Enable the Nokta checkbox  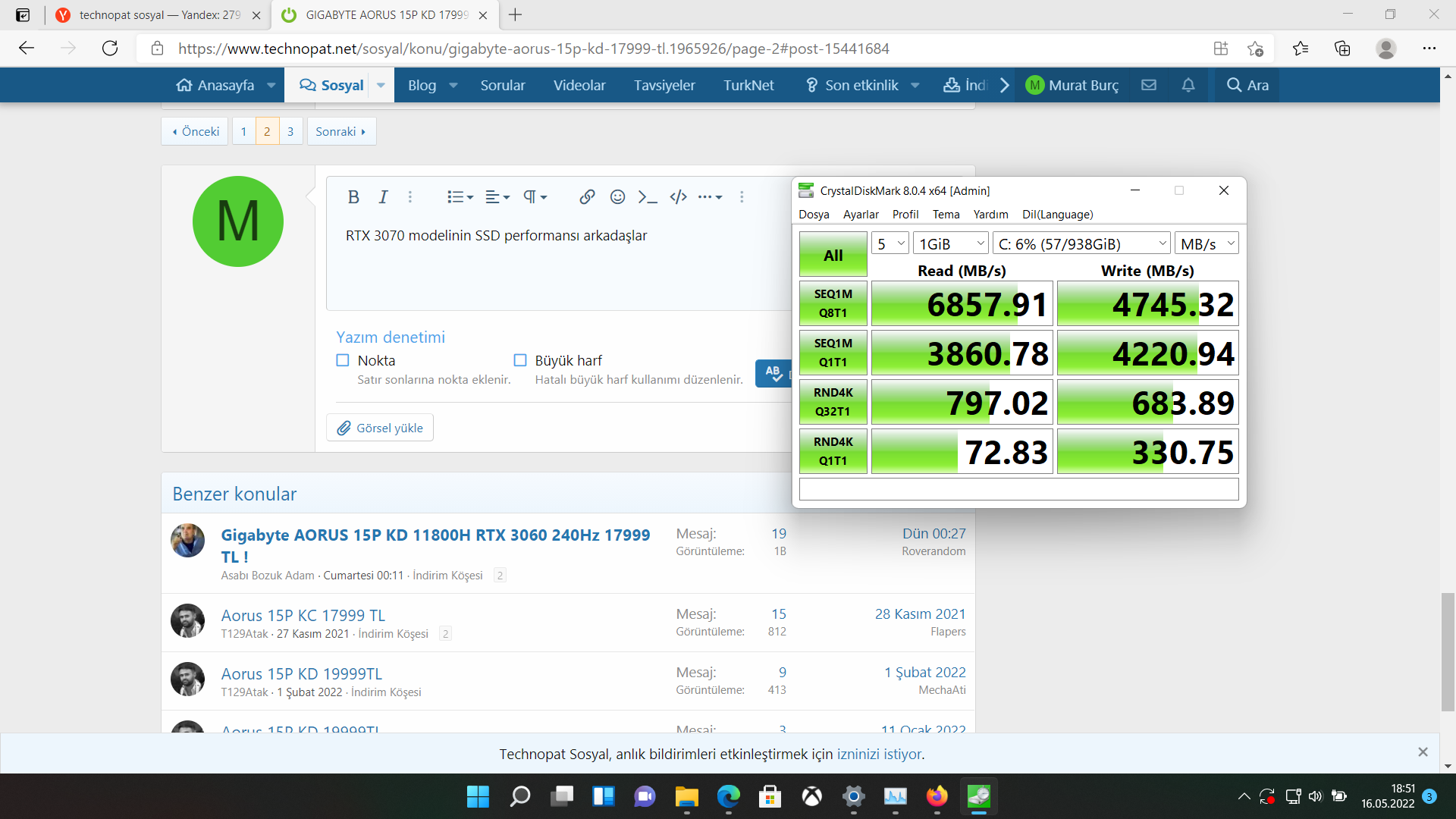coord(343,360)
